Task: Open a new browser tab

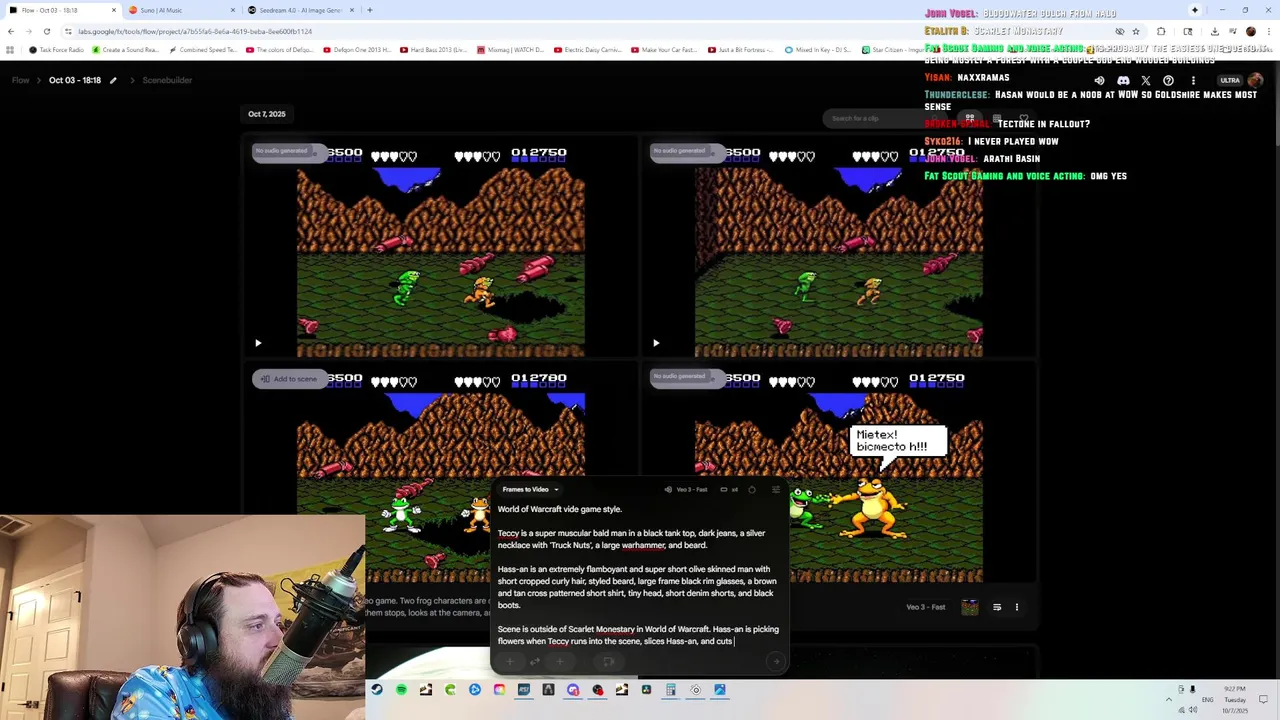Action: pyautogui.click(x=369, y=10)
